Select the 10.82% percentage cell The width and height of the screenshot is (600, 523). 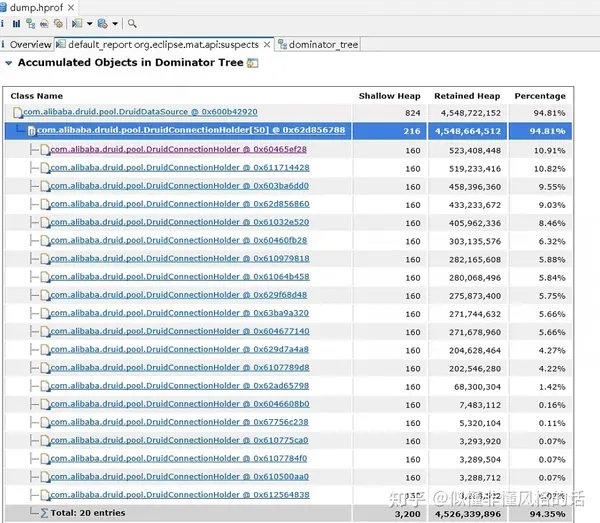pyautogui.click(x=549, y=169)
